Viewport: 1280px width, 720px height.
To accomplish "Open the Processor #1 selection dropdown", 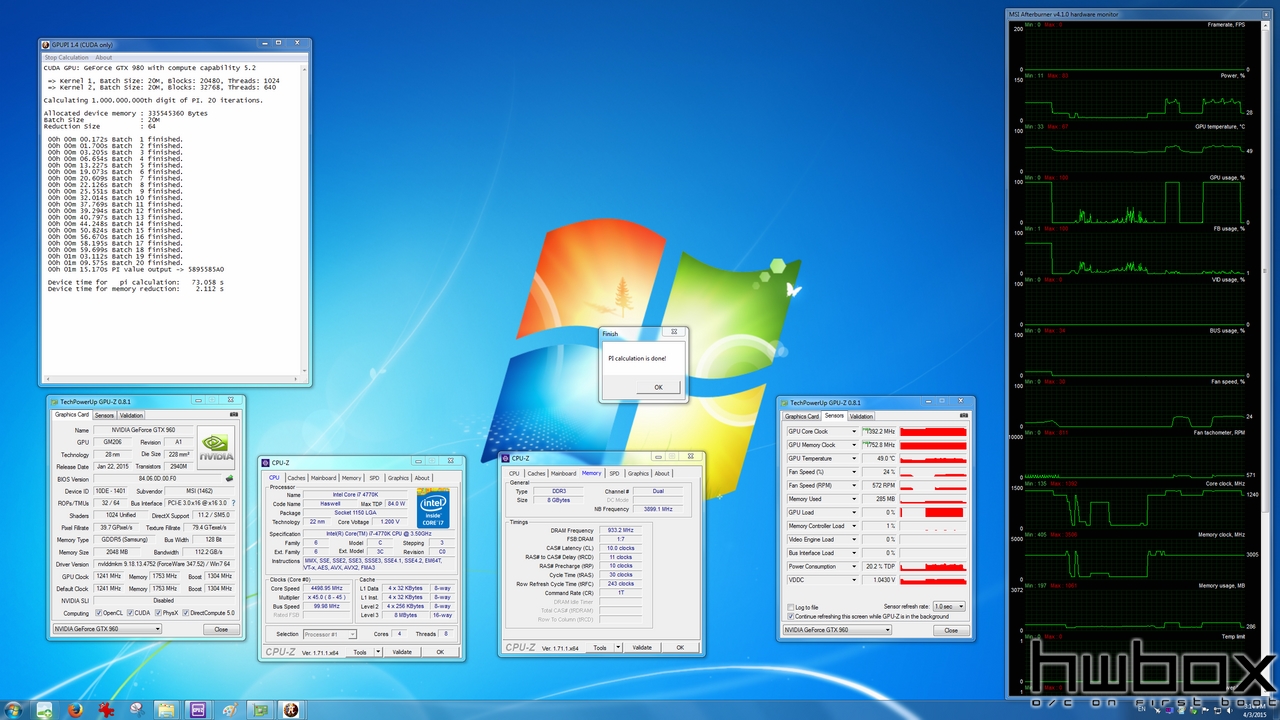I will click(330, 634).
